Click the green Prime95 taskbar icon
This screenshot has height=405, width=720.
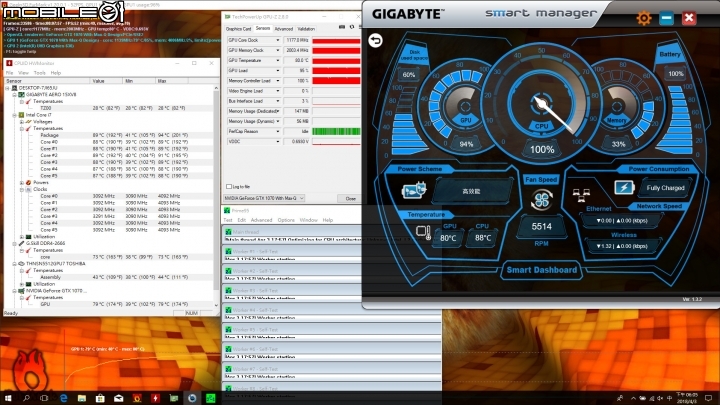click(x=210, y=398)
